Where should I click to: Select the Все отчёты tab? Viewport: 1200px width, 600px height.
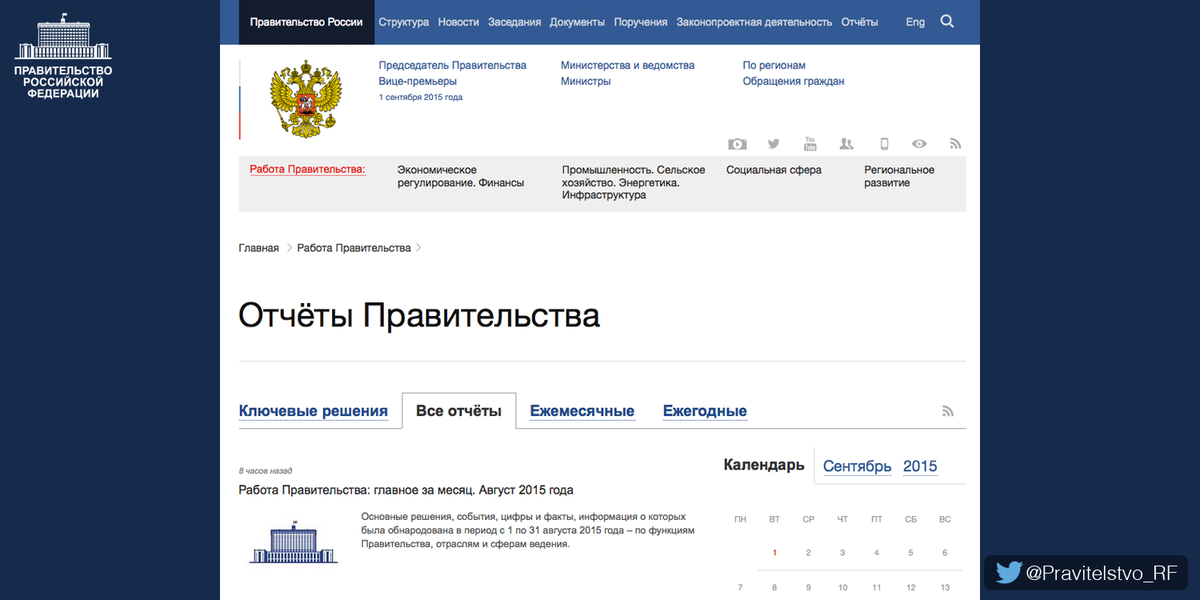pos(459,411)
